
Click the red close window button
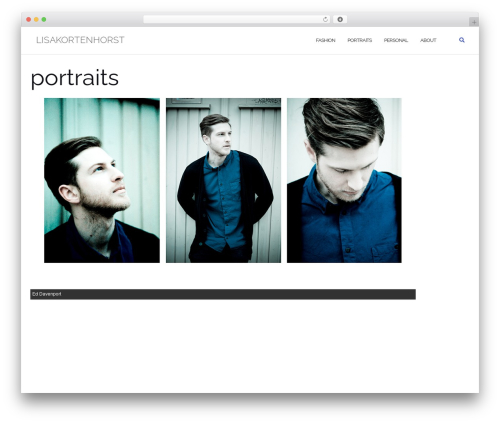(x=29, y=19)
